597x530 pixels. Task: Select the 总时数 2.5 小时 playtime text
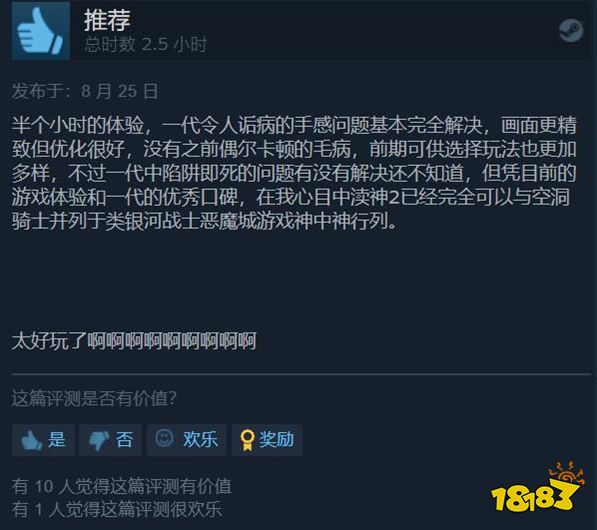point(145,45)
